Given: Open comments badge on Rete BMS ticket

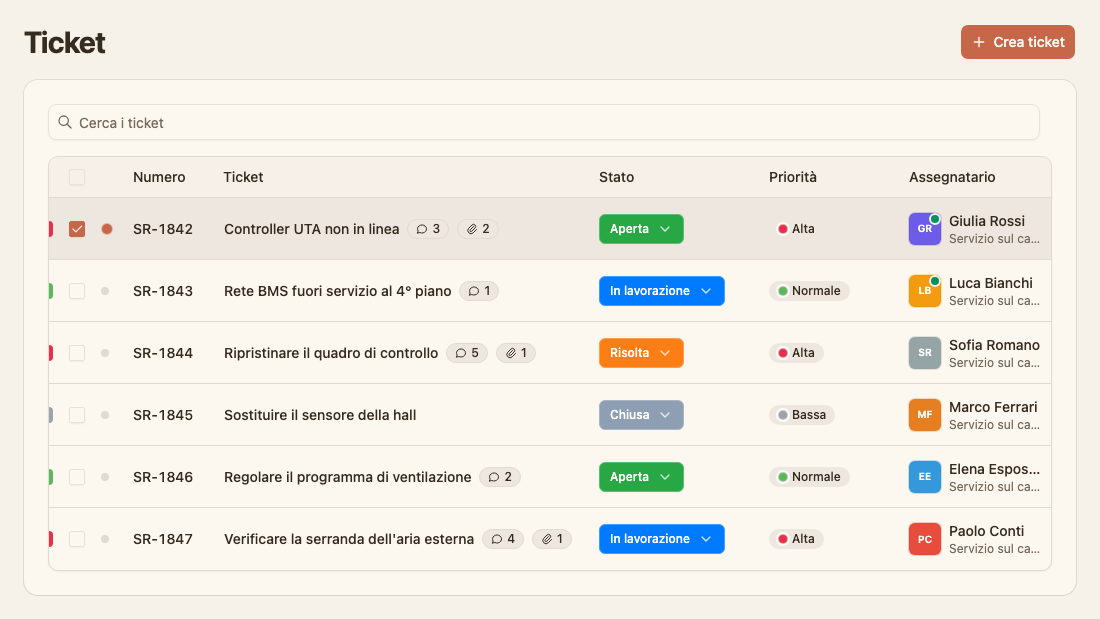Looking at the screenshot, I should coord(479,291).
